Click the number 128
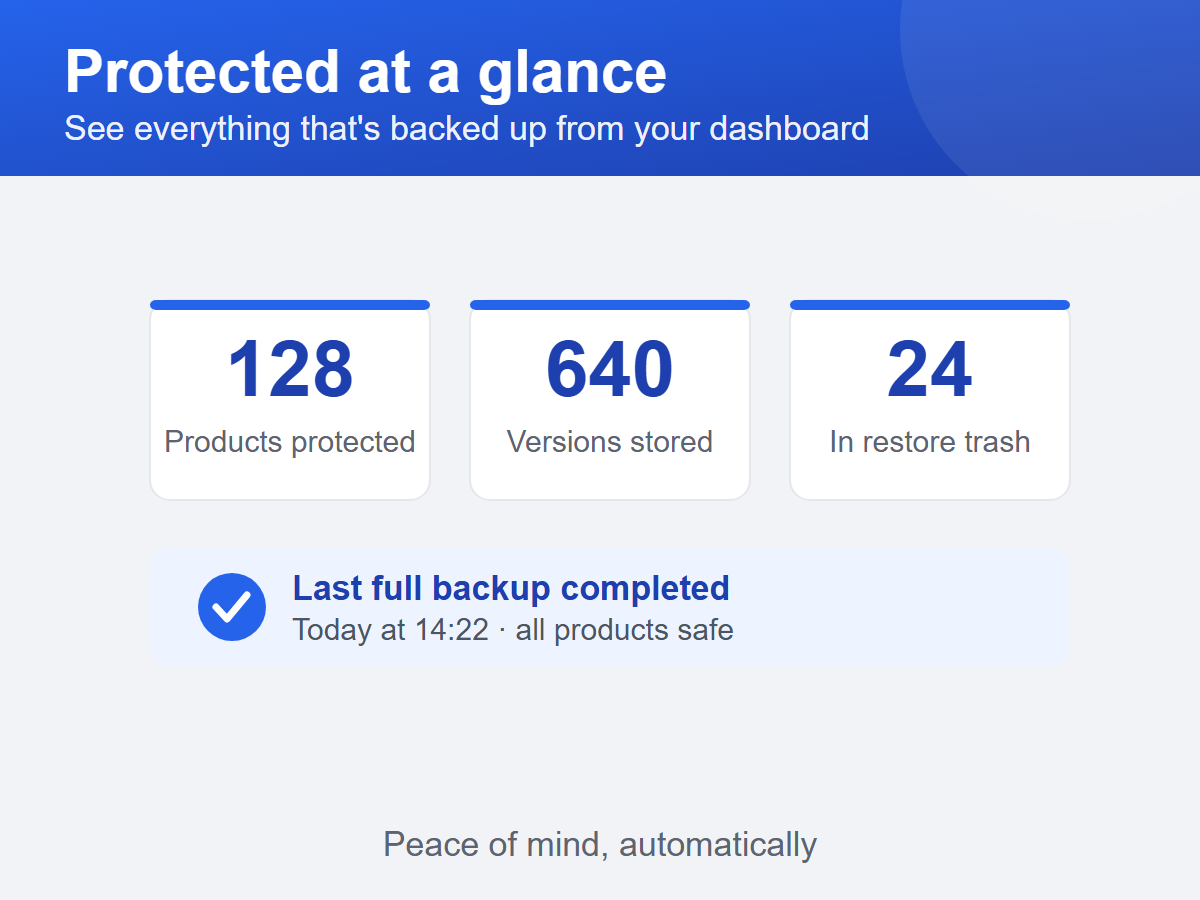The image size is (1200, 900). click(290, 370)
